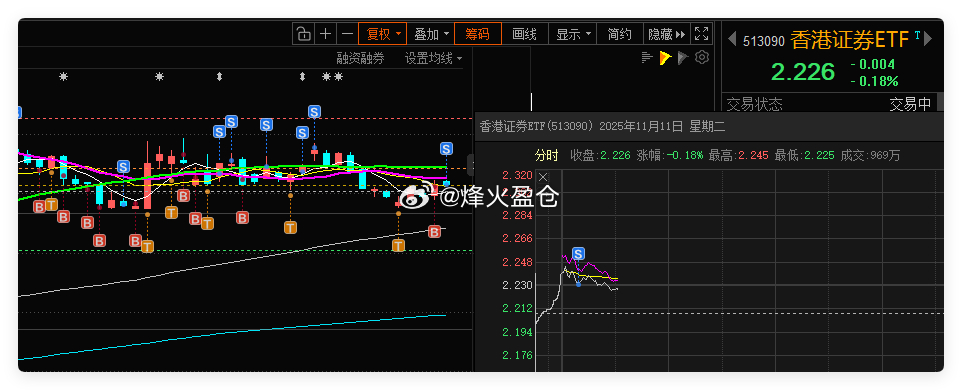Screen dimensions: 962x390
Task: Click the rightmost star event marker
Action: 338,77
